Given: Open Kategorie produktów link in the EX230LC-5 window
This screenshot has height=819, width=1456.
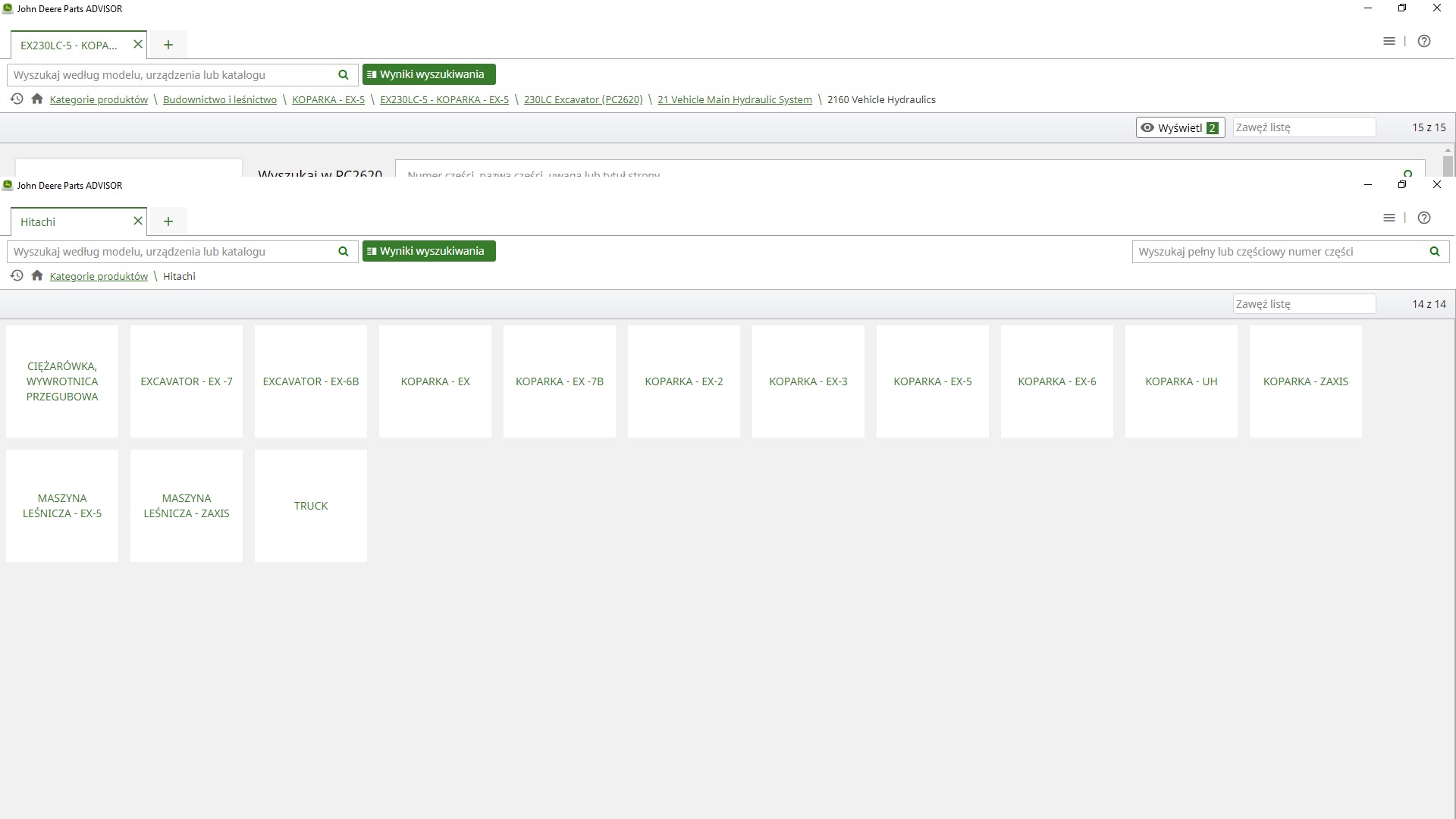Looking at the screenshot, I should 99,100.
